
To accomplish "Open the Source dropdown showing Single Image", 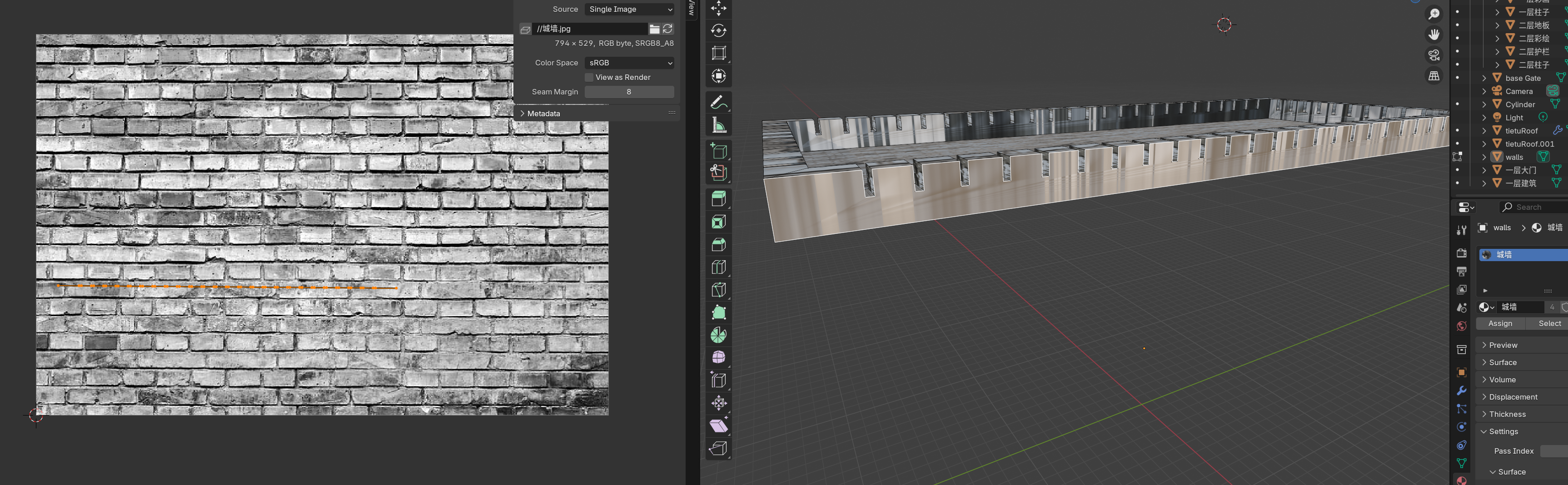I will 629,9.
